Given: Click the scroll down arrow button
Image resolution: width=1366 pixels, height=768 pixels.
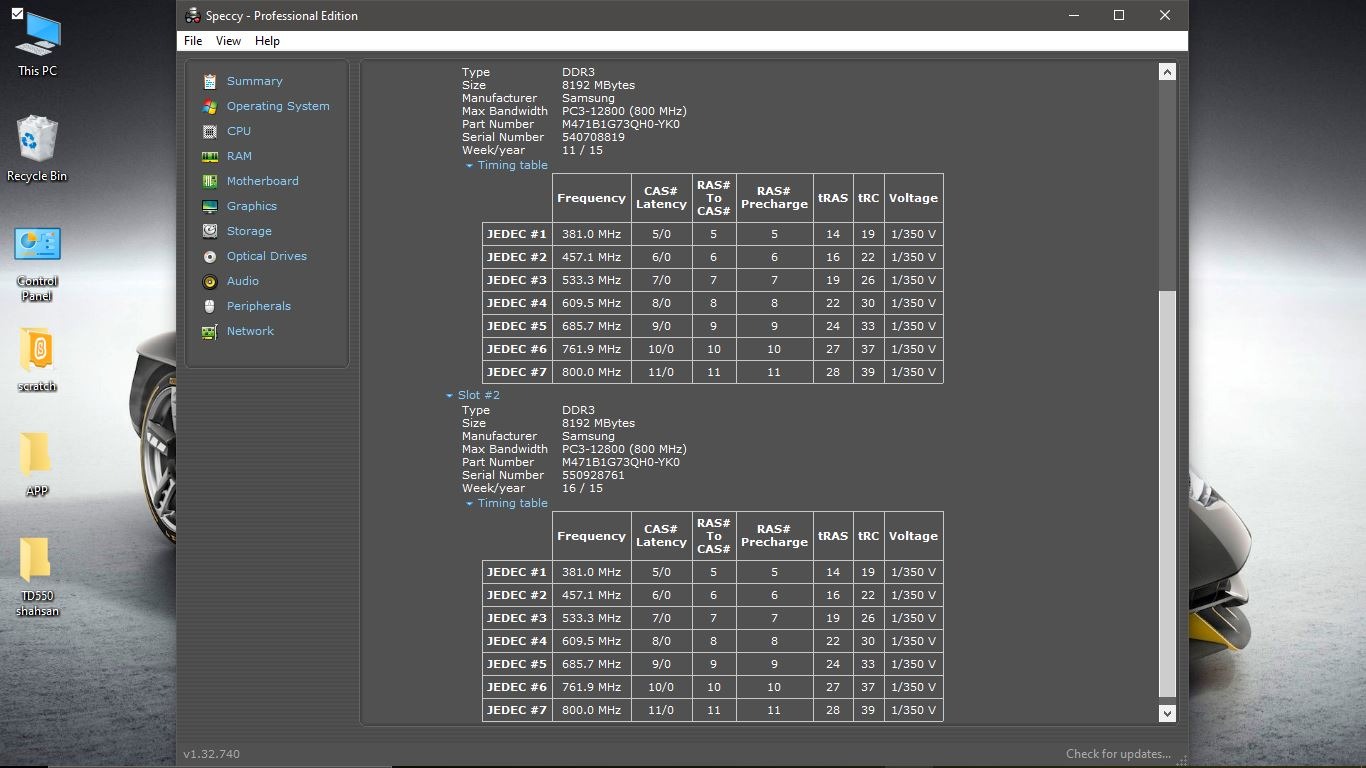Looking at the screenshot, I should point(1167,713).
